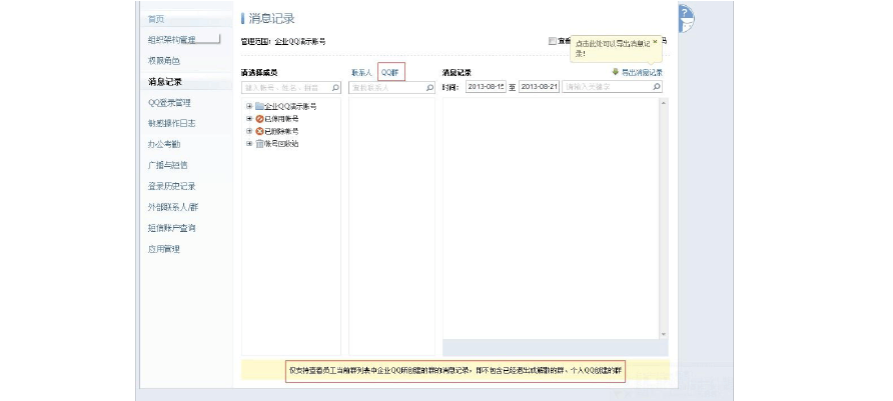Click the 账号回收站 trash bin icon
The image size is (893, 401).
259,143
